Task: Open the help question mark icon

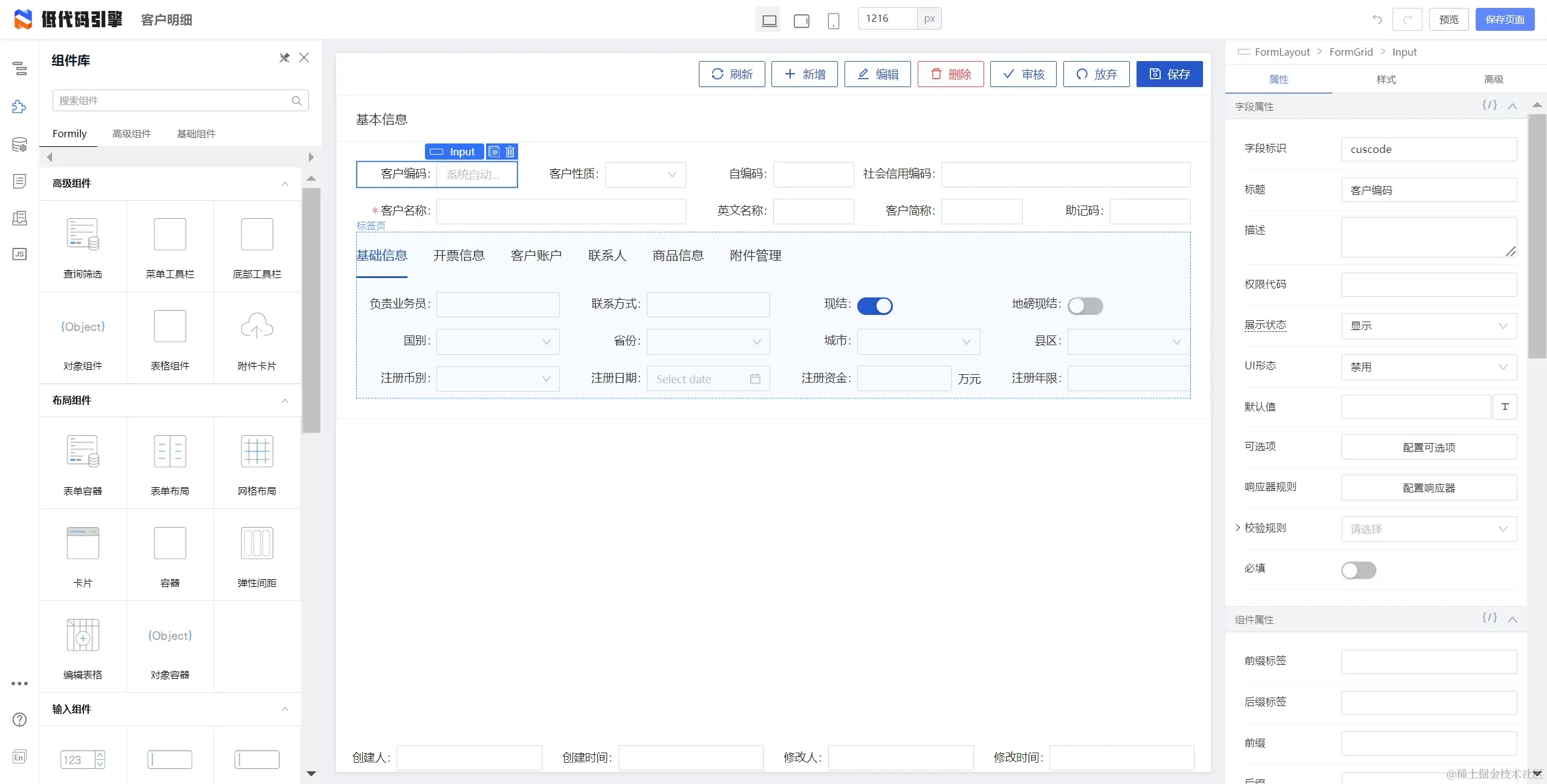Action: point(19,719)
